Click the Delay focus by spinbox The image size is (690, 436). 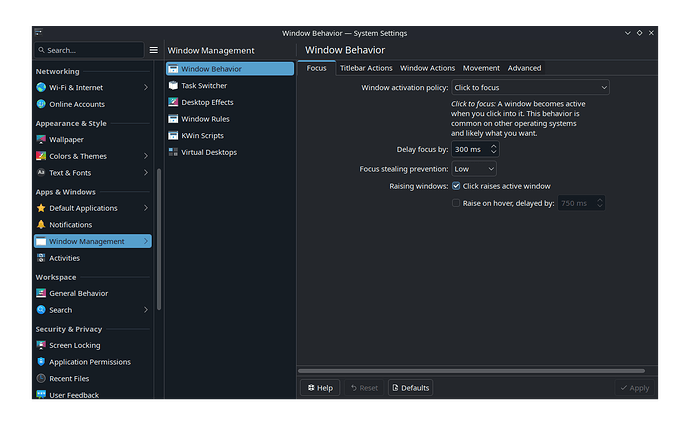point(470,149)
